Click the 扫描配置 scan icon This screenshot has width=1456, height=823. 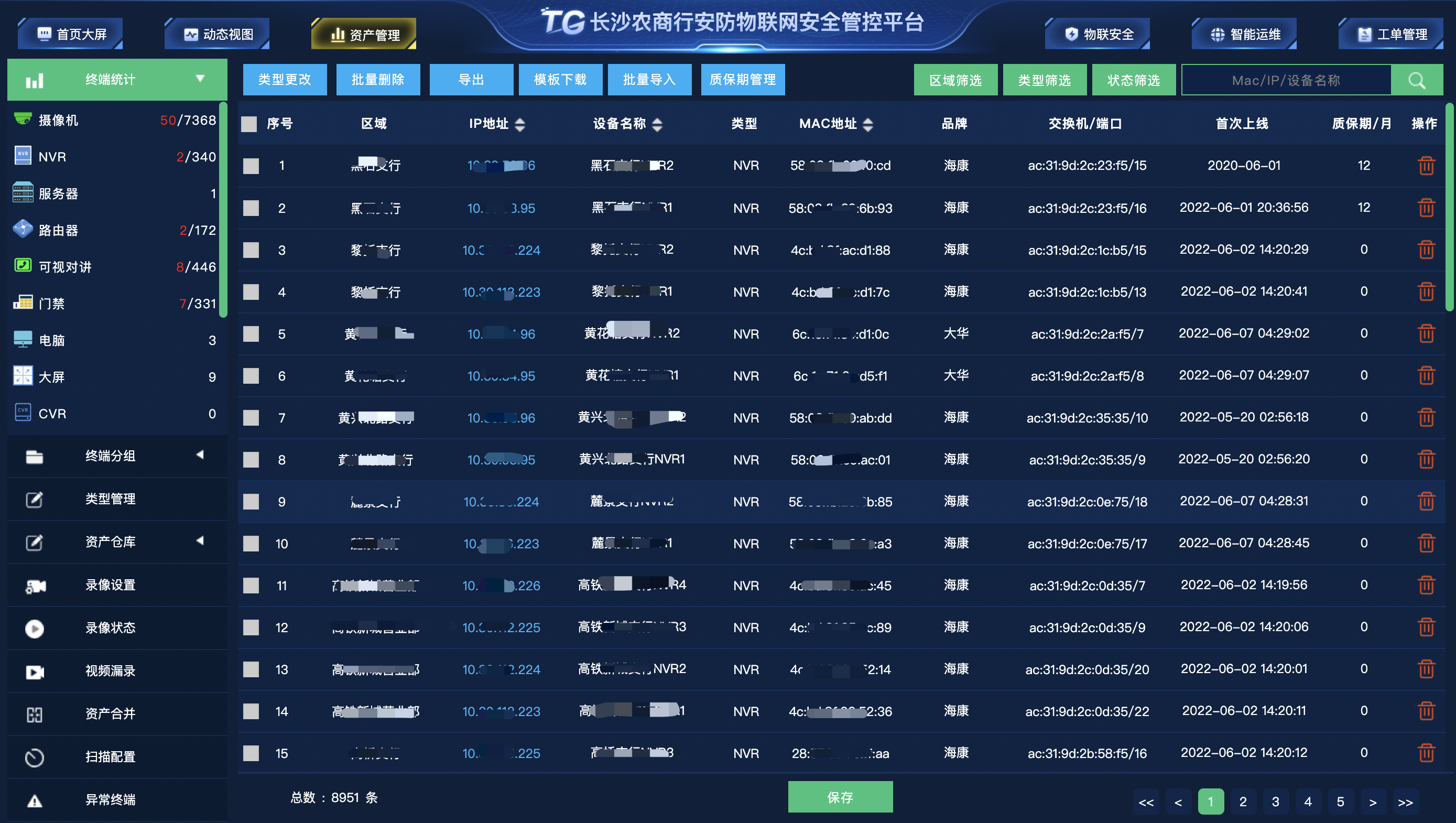(35, 758)
